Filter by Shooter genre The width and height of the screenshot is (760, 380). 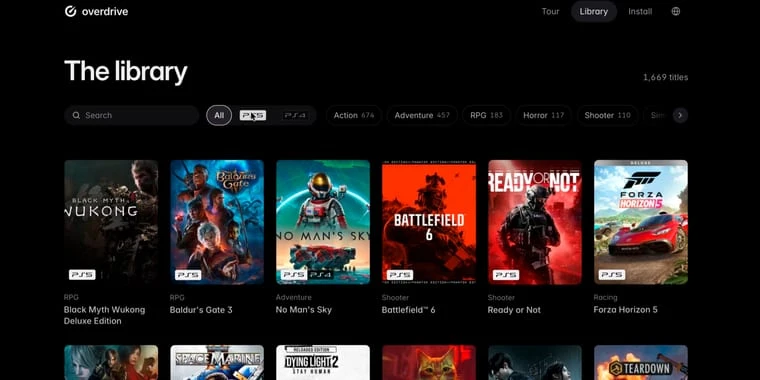coord(607,115)
